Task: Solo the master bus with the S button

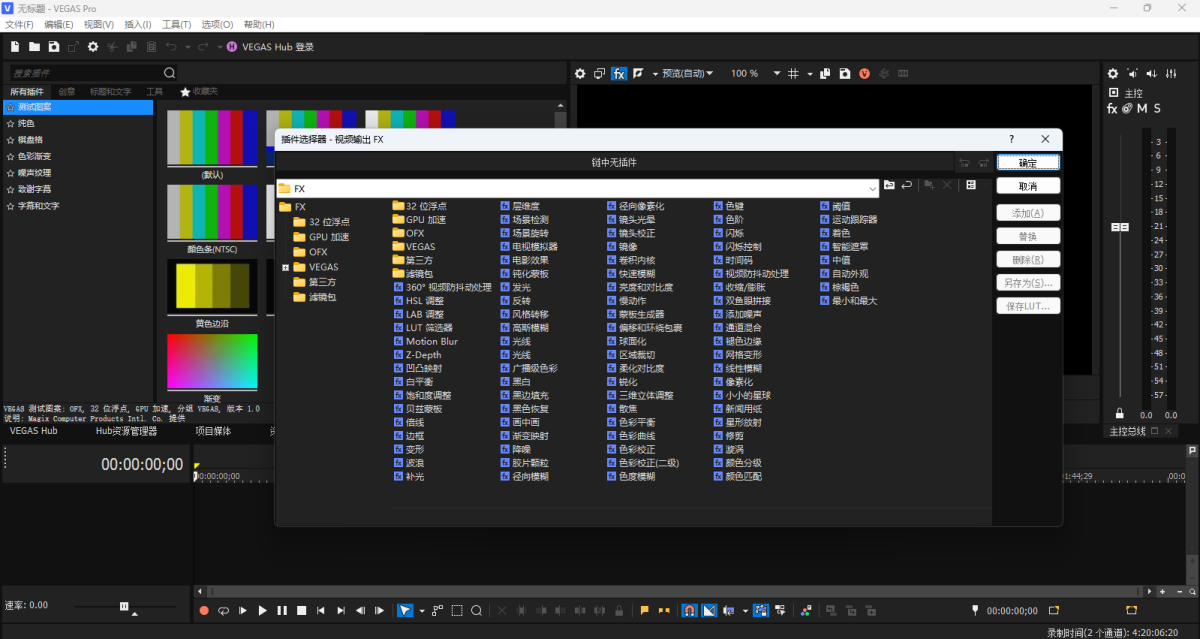Action: point(1157,108)
